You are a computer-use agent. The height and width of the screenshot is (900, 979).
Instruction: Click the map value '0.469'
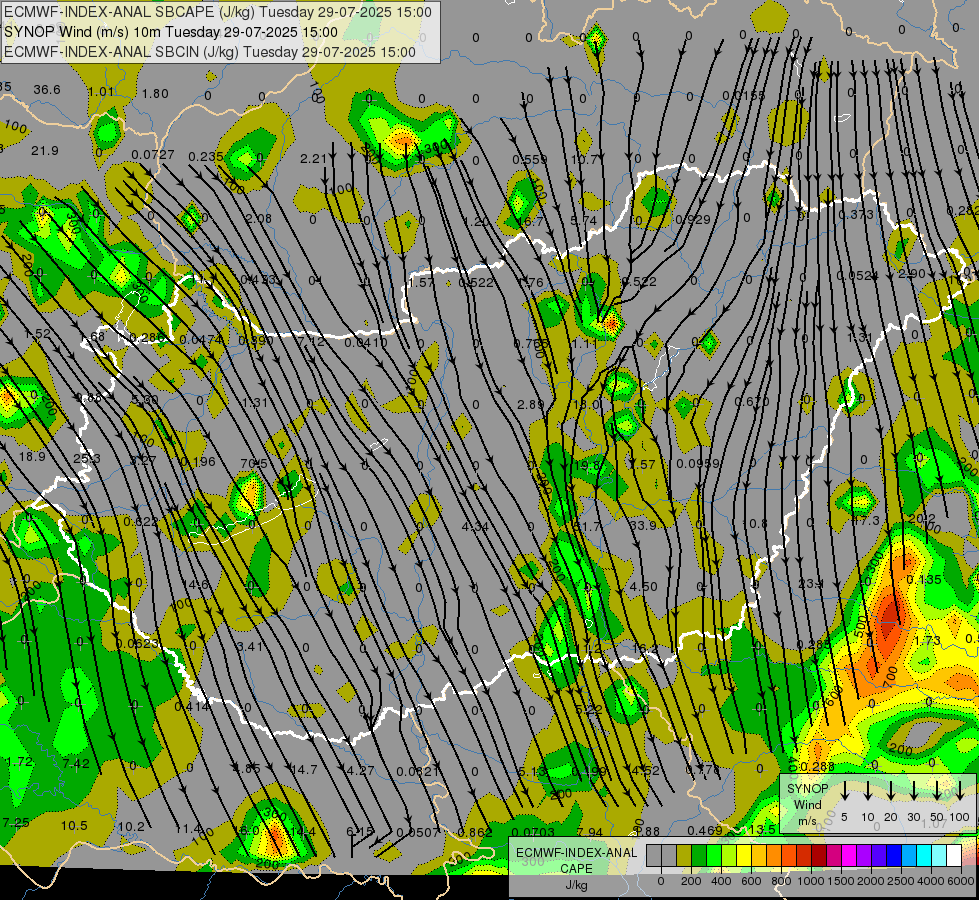pyautogui.click(x=705, y=830)
